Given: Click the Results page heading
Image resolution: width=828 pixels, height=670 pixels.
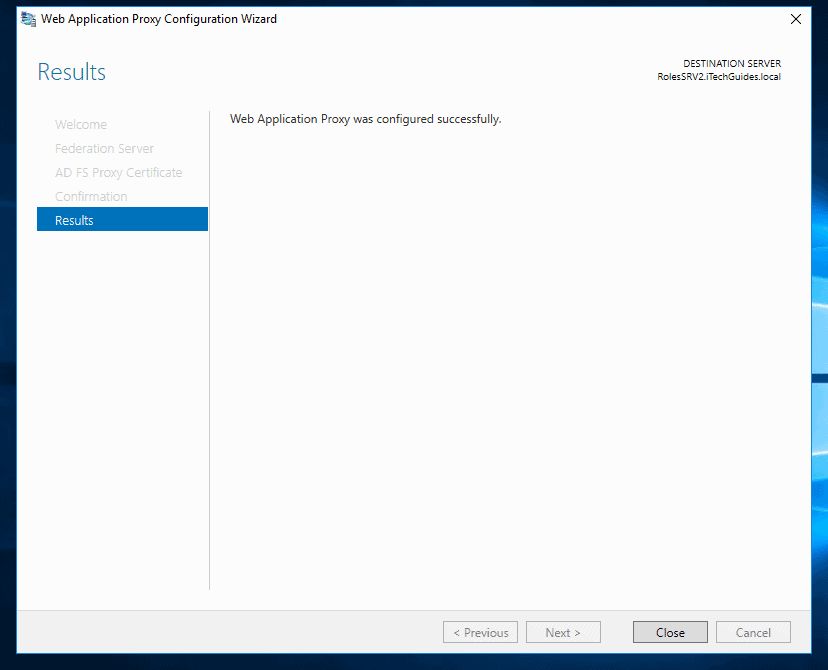Looking at the screenshot, I should coord(71,71).
